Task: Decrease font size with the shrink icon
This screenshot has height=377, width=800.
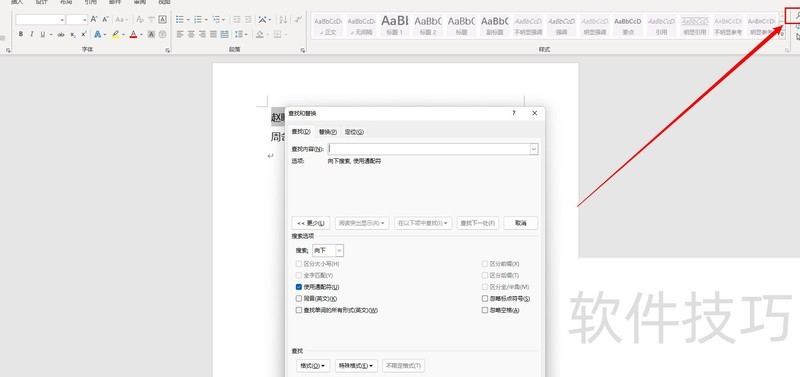Action: tap(105, 19)
